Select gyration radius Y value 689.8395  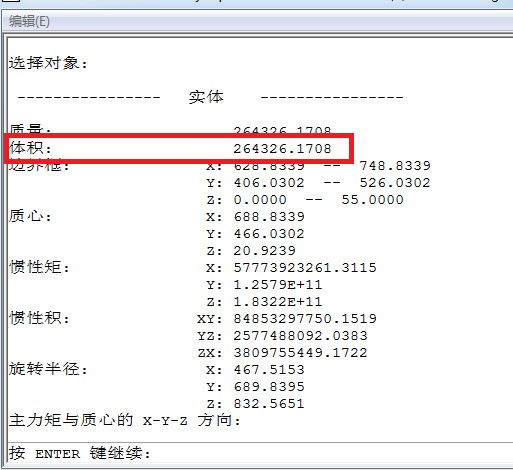[x=269, y=387]
